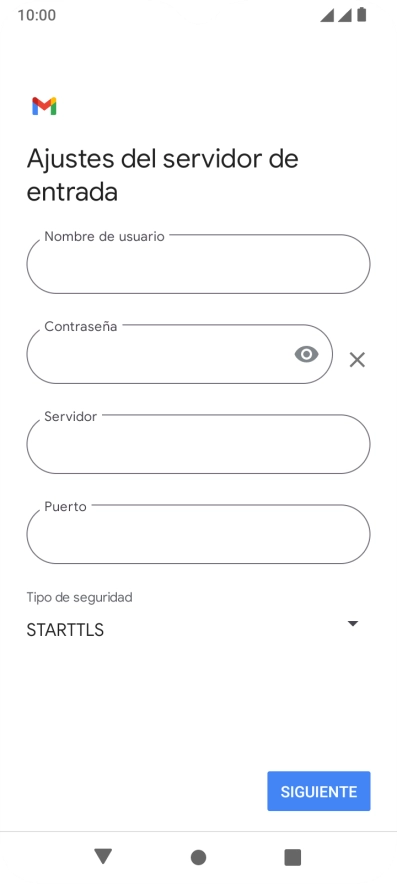Viewport: 397px width, 884px height.
Task: Clear the Contraseña field with X icon
Action: pos(357,360)
